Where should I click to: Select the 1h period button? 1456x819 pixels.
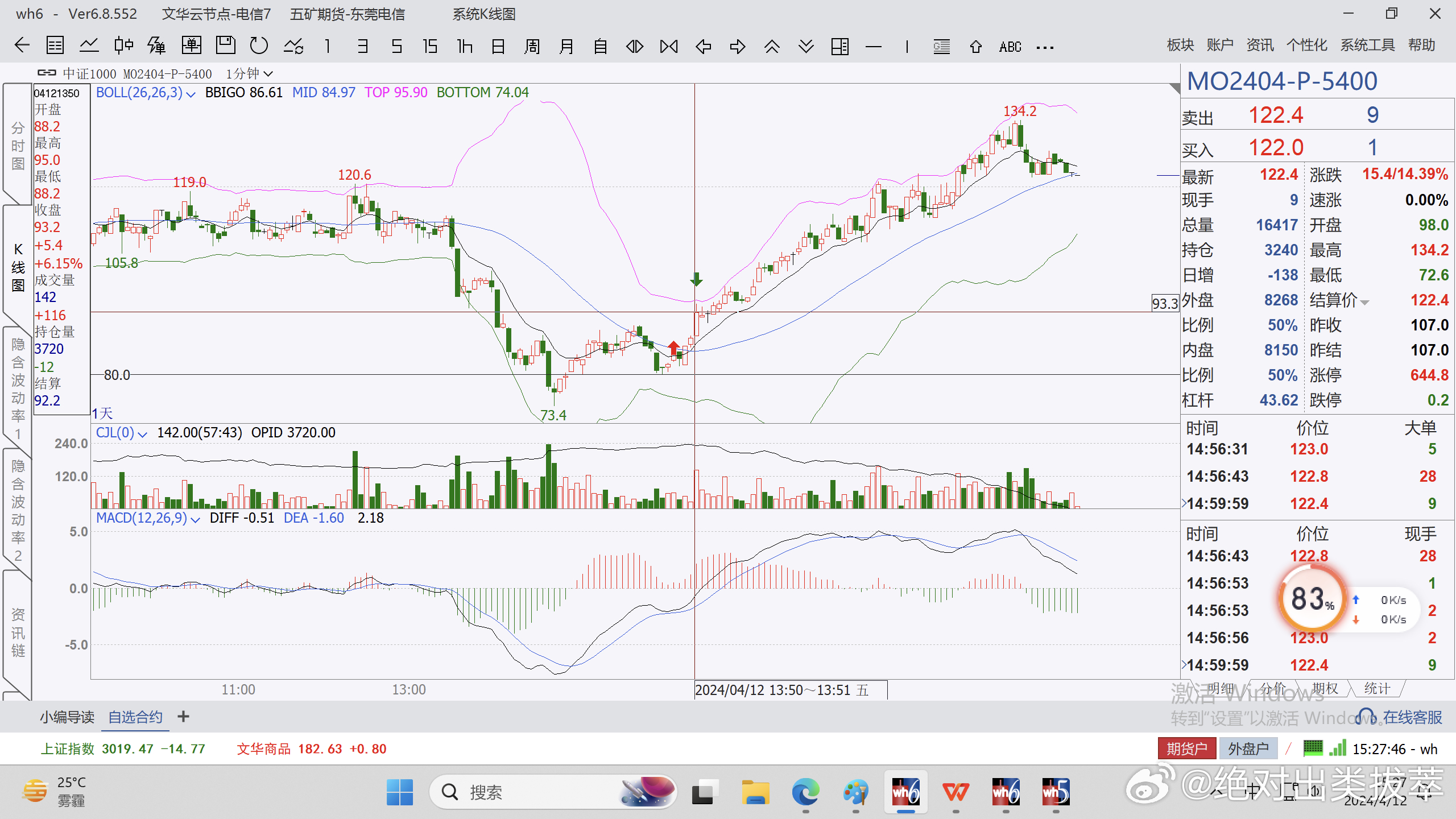pos(465,46)
